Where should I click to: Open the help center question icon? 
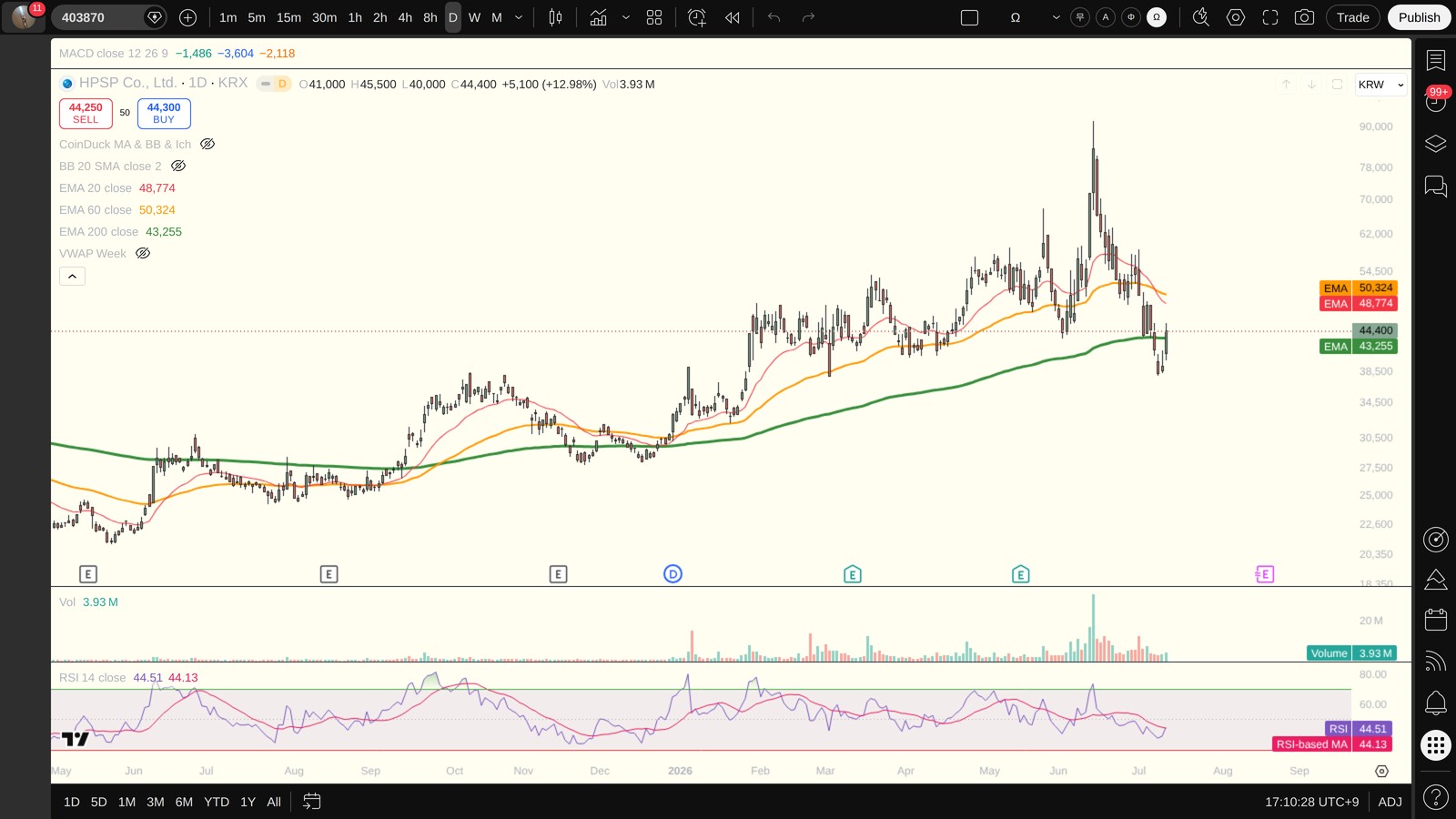(x=1436, y=798)
